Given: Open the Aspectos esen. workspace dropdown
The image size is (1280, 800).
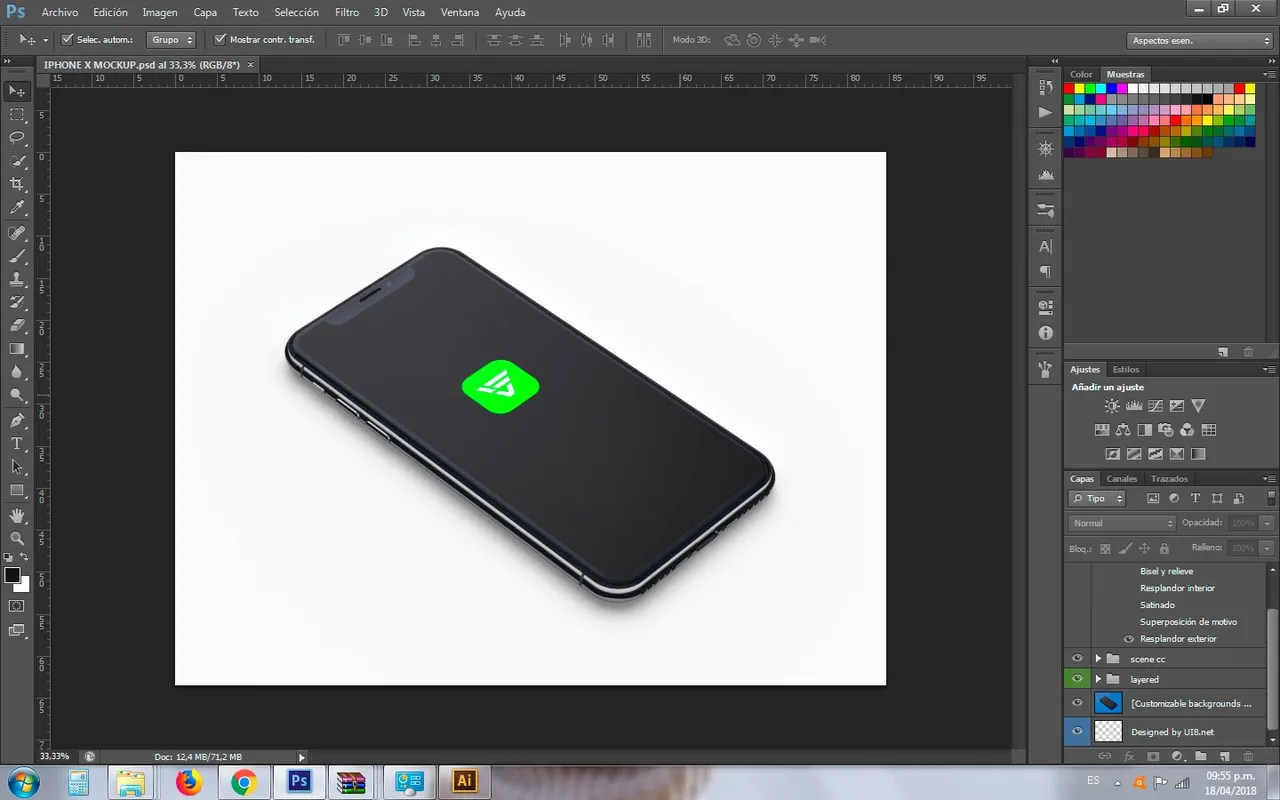Looking at the screenshot, I should tap(1199, 41).
